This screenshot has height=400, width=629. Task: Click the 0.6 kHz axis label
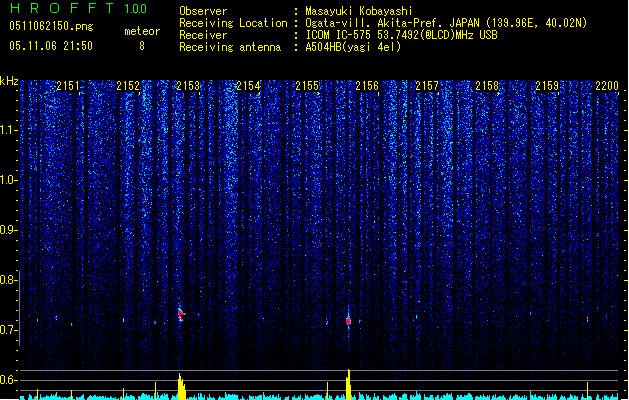pyautogui.click(x=8, y=380)
